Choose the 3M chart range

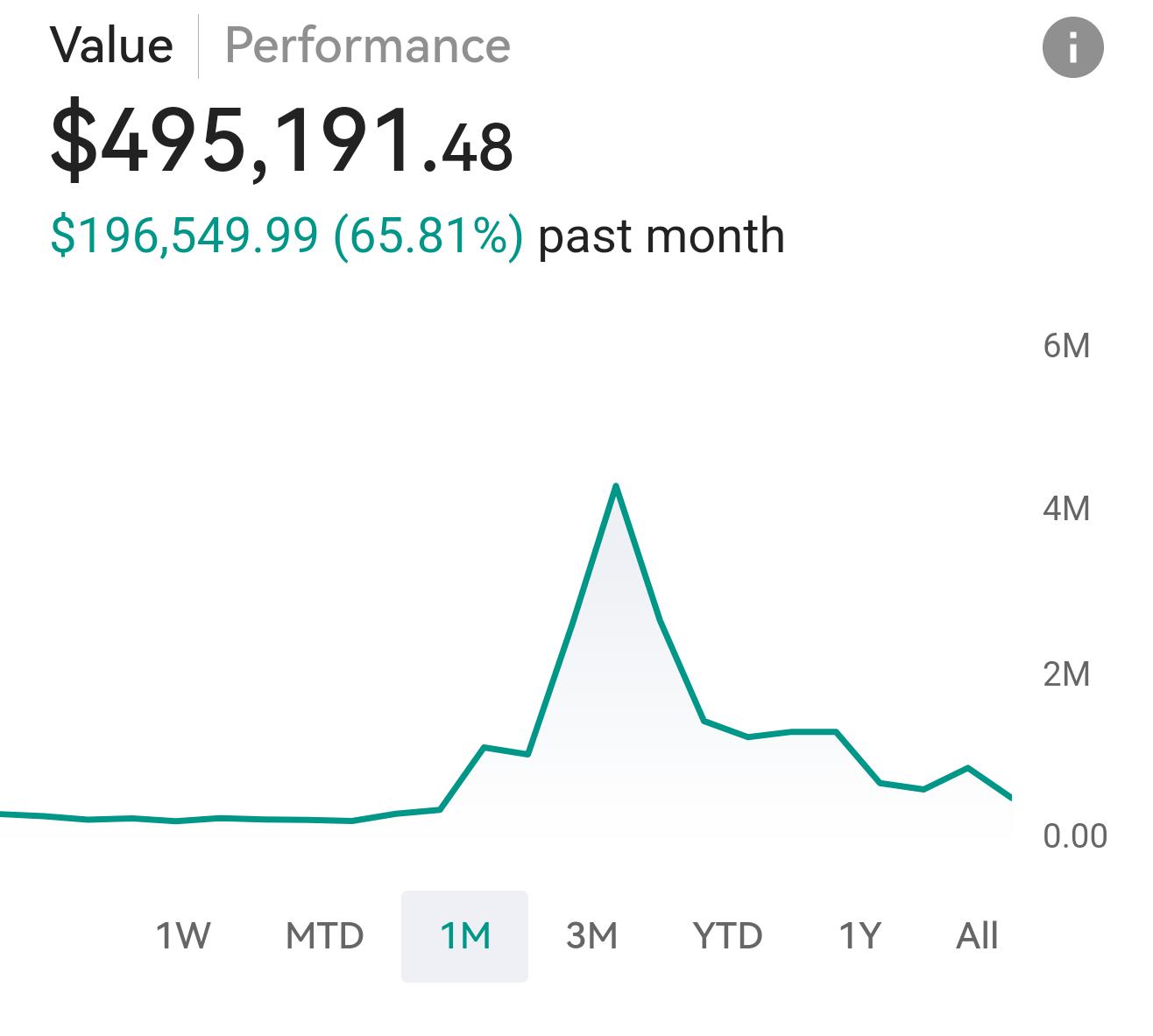click(x=591, y=936)
